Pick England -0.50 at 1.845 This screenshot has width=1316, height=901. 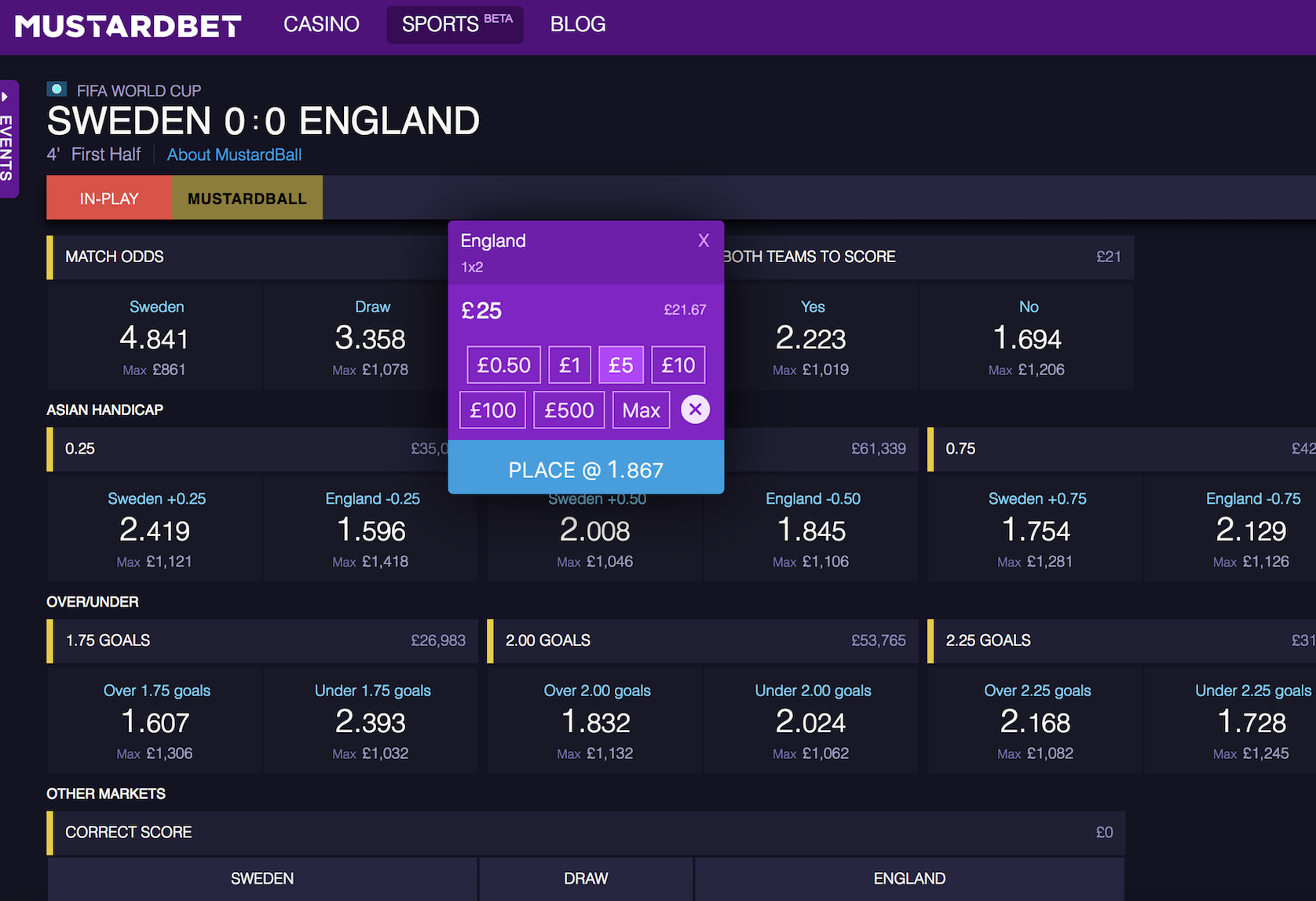(811, 528)
